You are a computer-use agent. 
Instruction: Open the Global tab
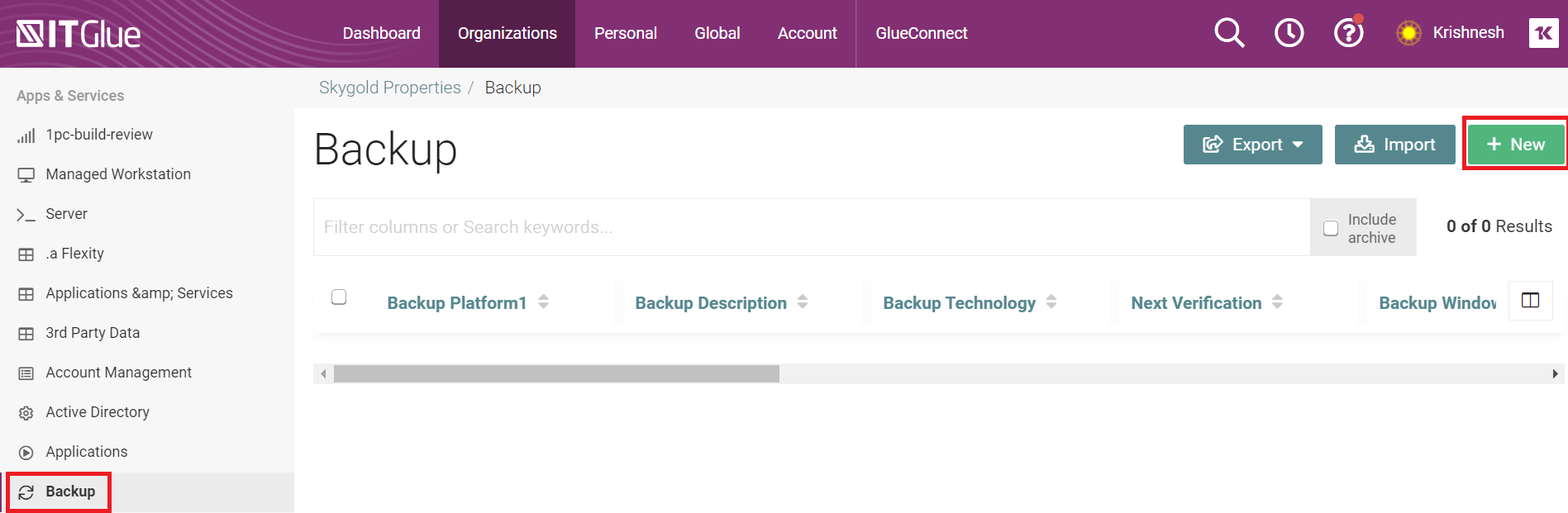coord(717,33)
